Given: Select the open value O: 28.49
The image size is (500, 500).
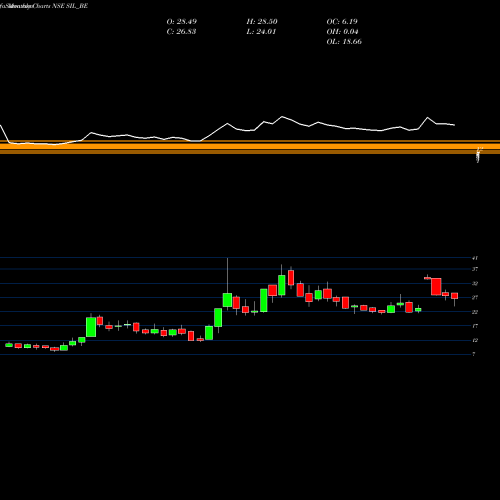Looking at the screenshot, I should 182,22.
